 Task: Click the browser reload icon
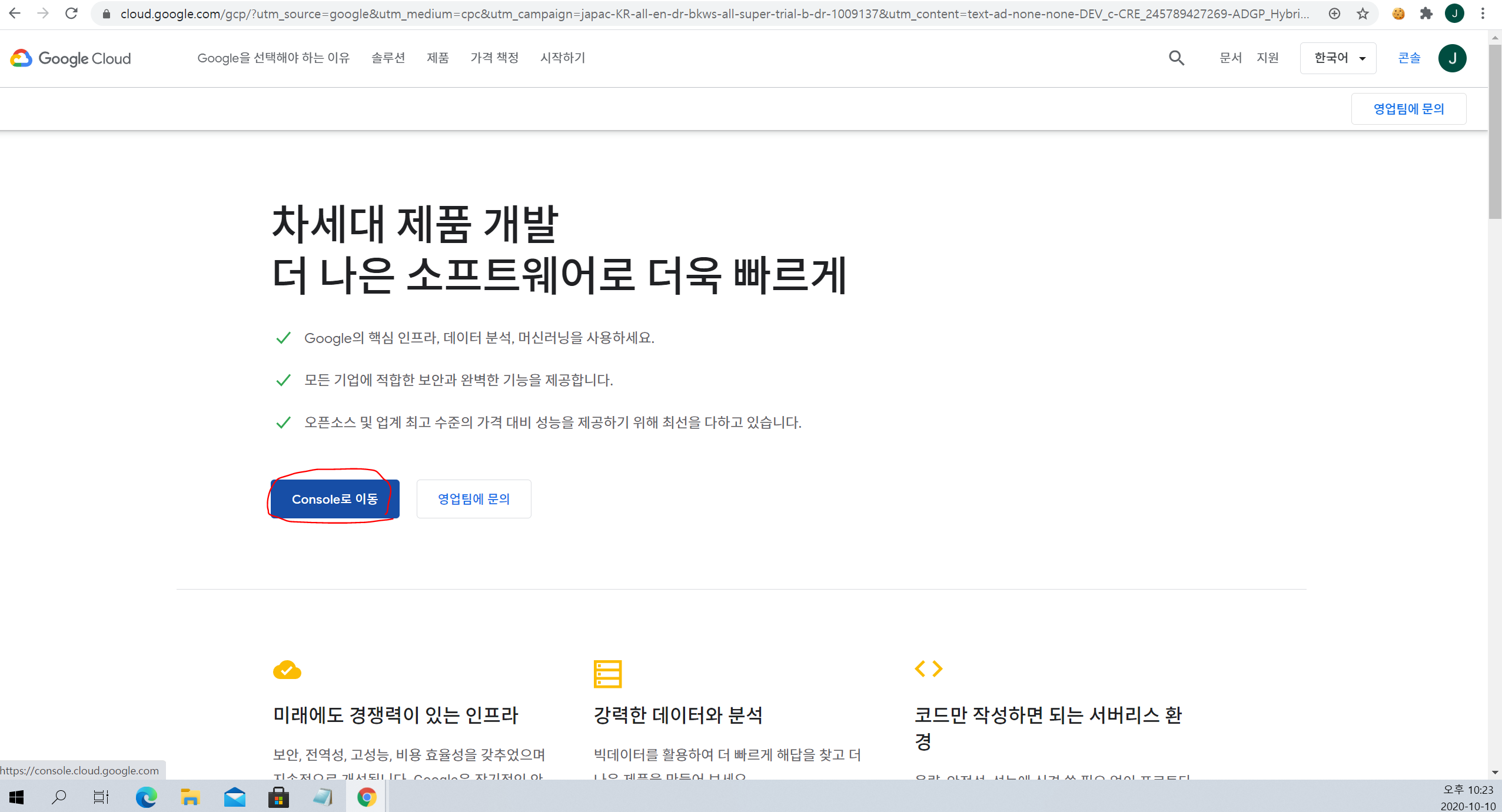[71, 14]
